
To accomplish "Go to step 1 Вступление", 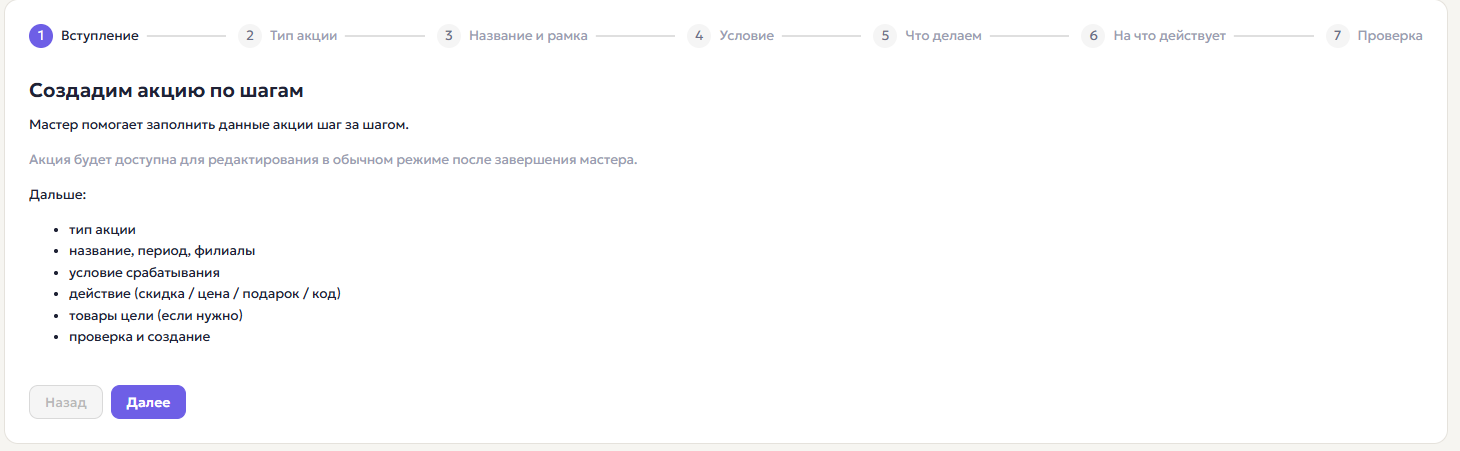I will pyautogui.click(x=84, y=36).
